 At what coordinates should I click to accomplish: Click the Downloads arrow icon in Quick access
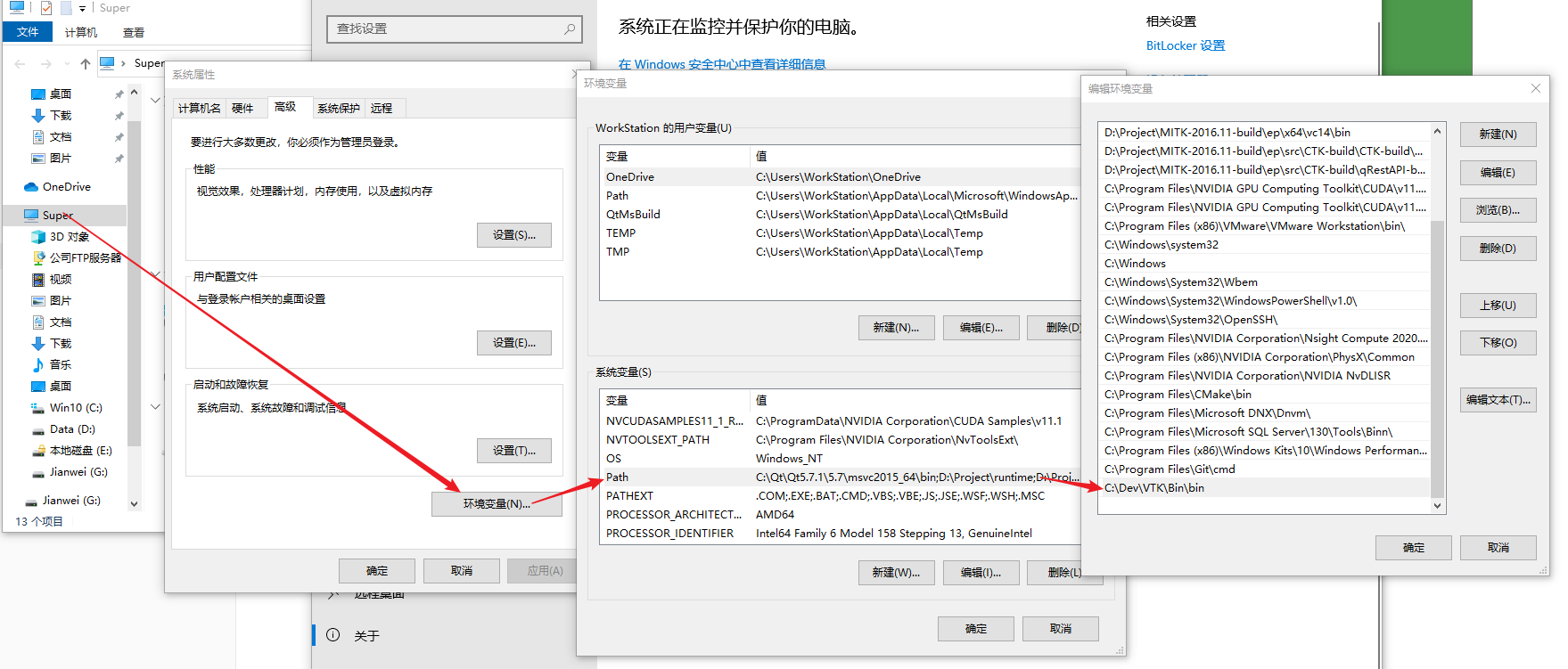(x=37, y=116)
